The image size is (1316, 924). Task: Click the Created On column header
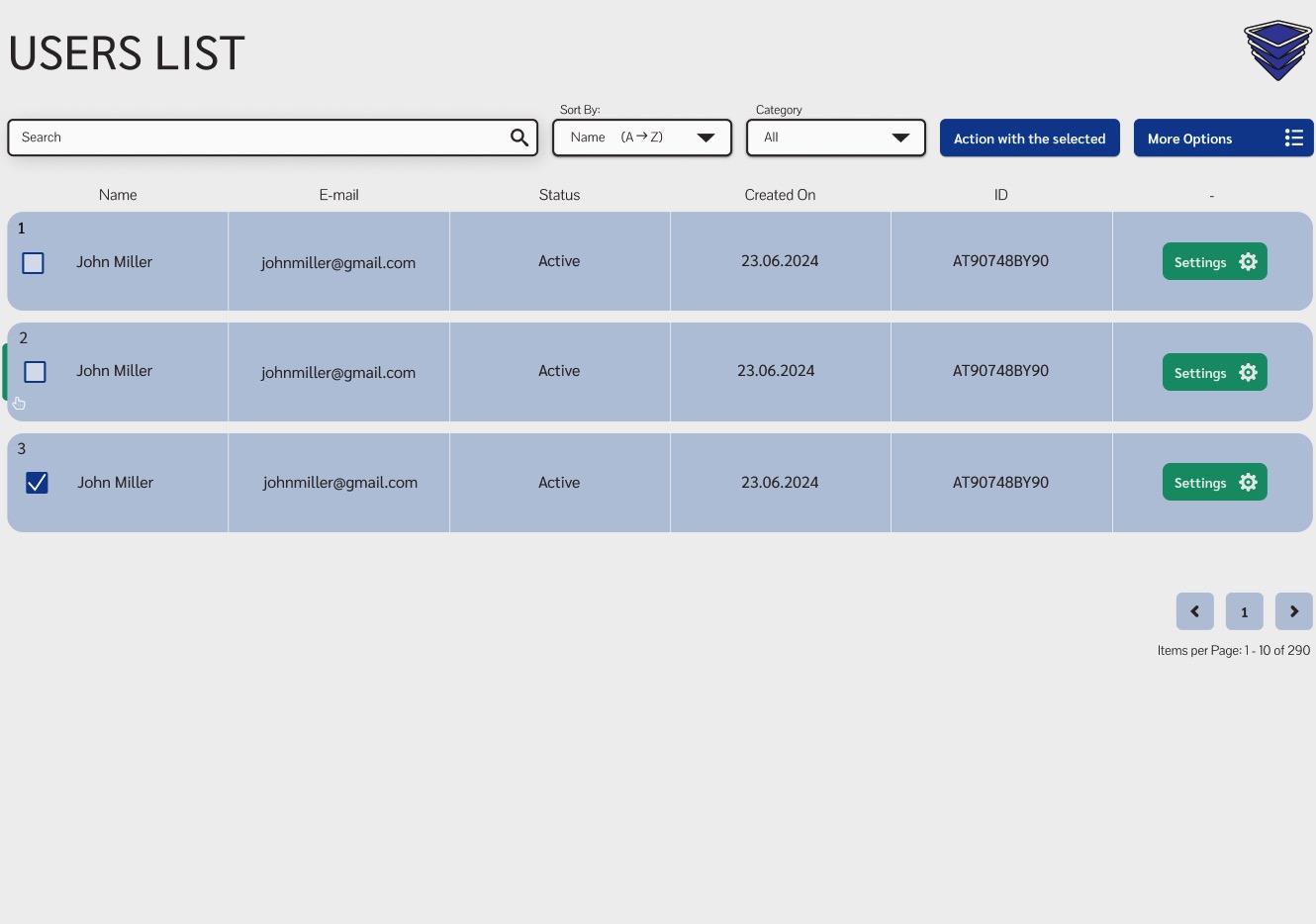pyautogui.click(x=780, y=195)
